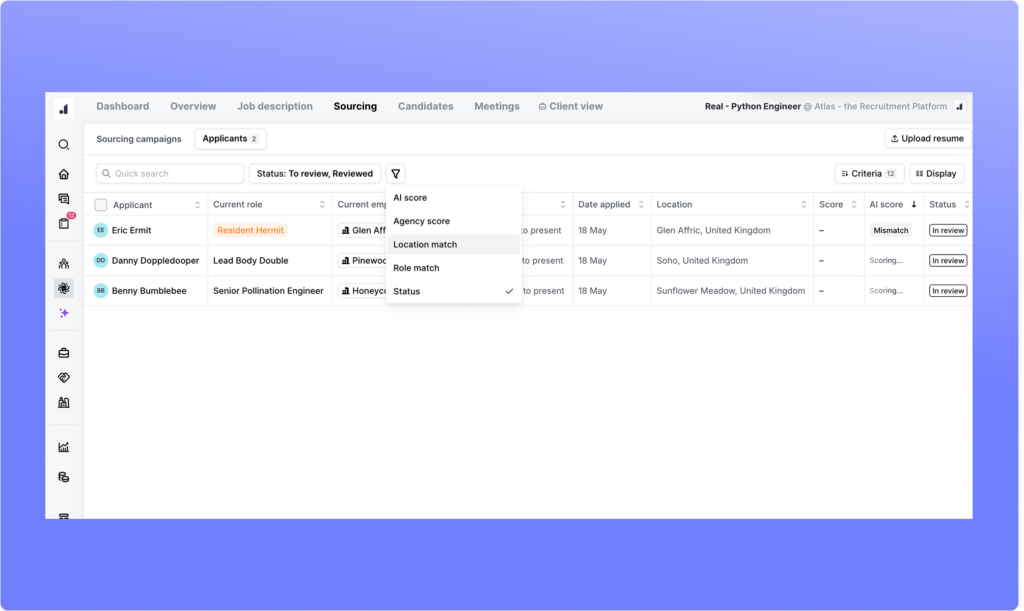1024x611 pixels.
Task: Open the building companies icon
Action: tap(63, 402)
